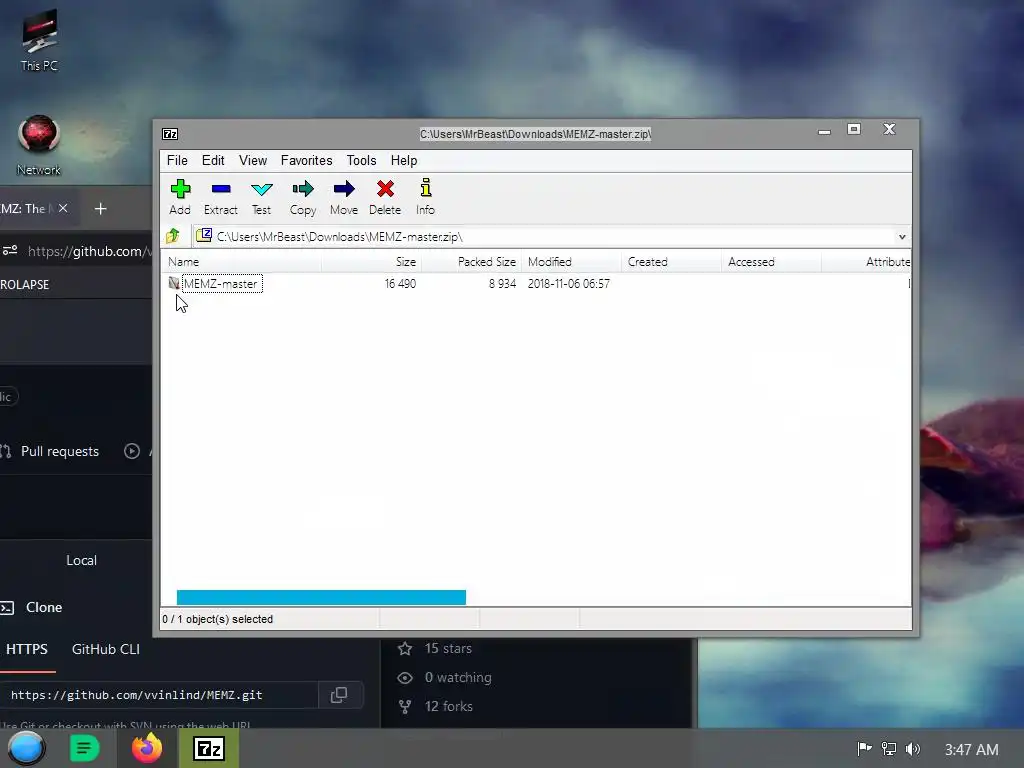Open the Network desktop icon
The image size is (1024, 768).
[x=39, y=146]
